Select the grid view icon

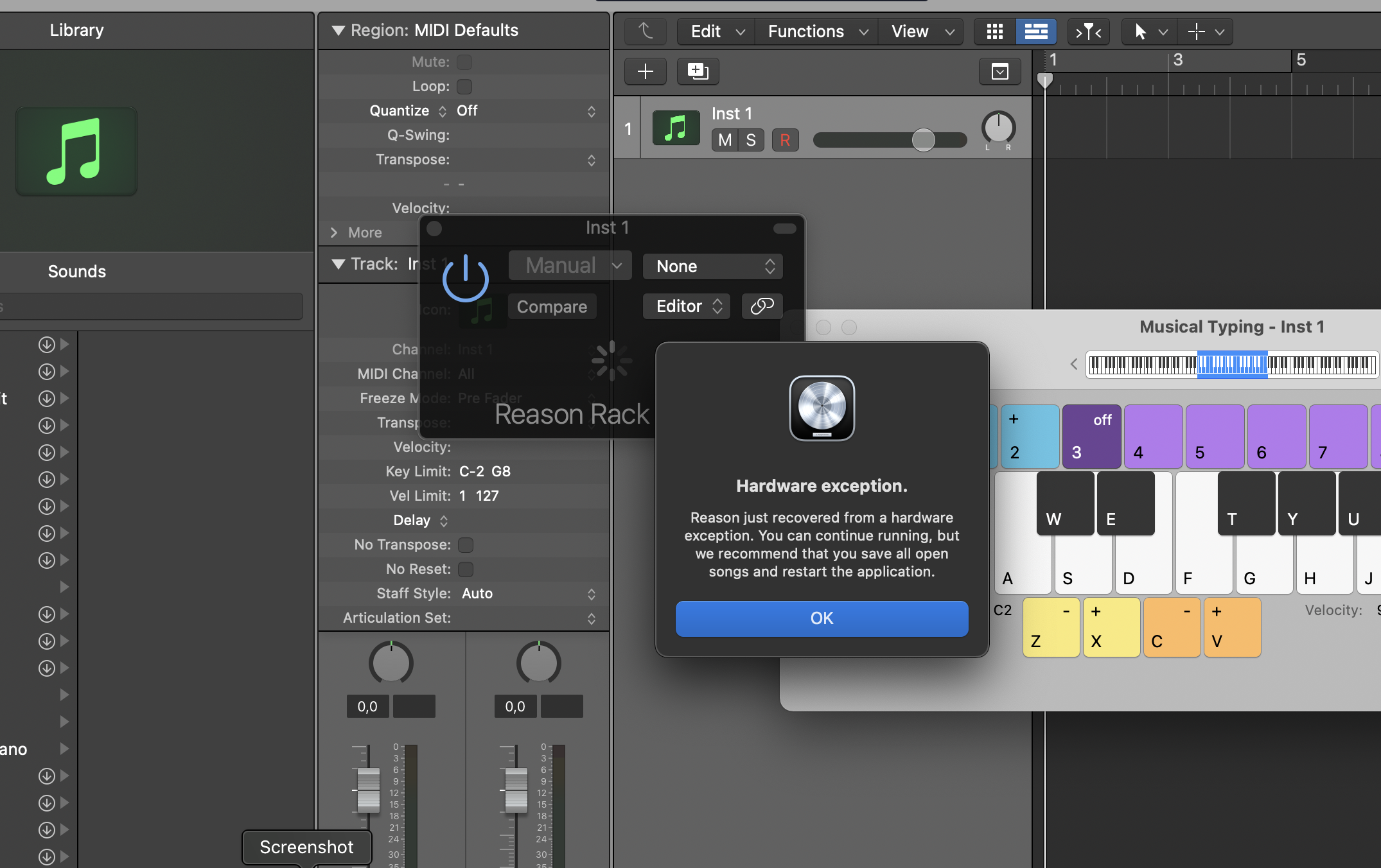click(x=994, y=31)
